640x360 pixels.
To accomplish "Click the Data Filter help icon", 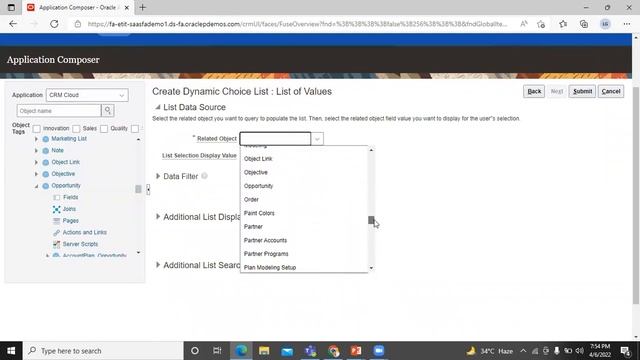I will [204, 176].
